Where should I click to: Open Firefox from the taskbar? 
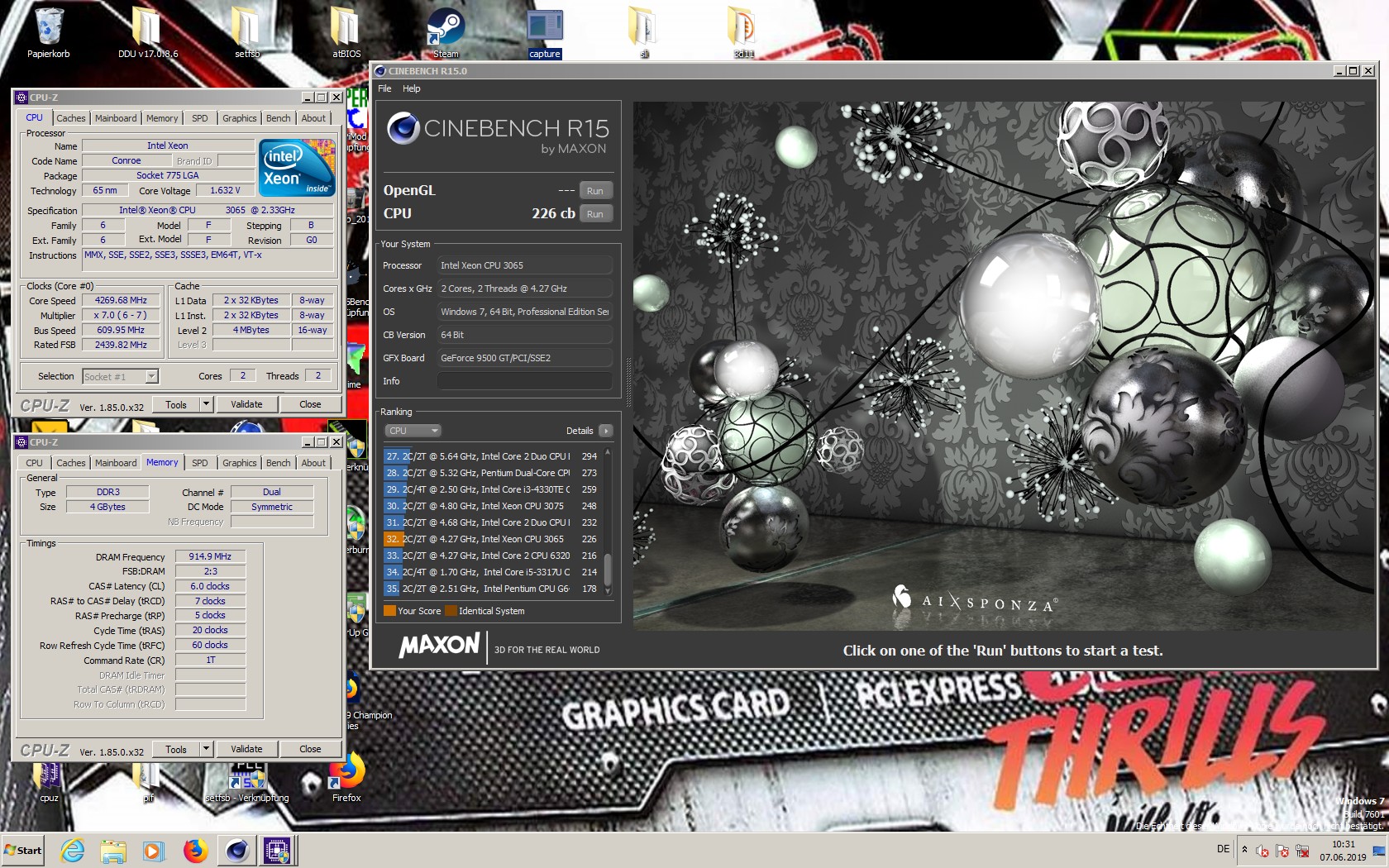point(195,850)
